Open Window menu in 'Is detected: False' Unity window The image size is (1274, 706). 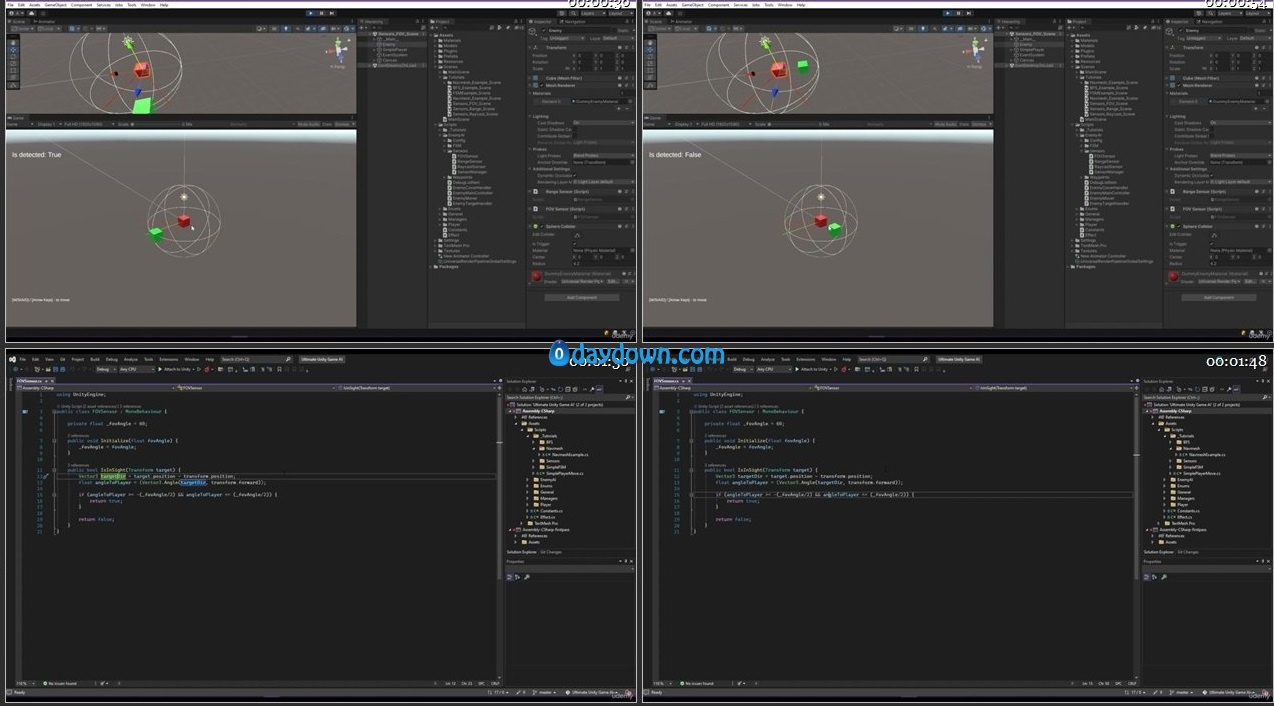[x=785, y=4]
